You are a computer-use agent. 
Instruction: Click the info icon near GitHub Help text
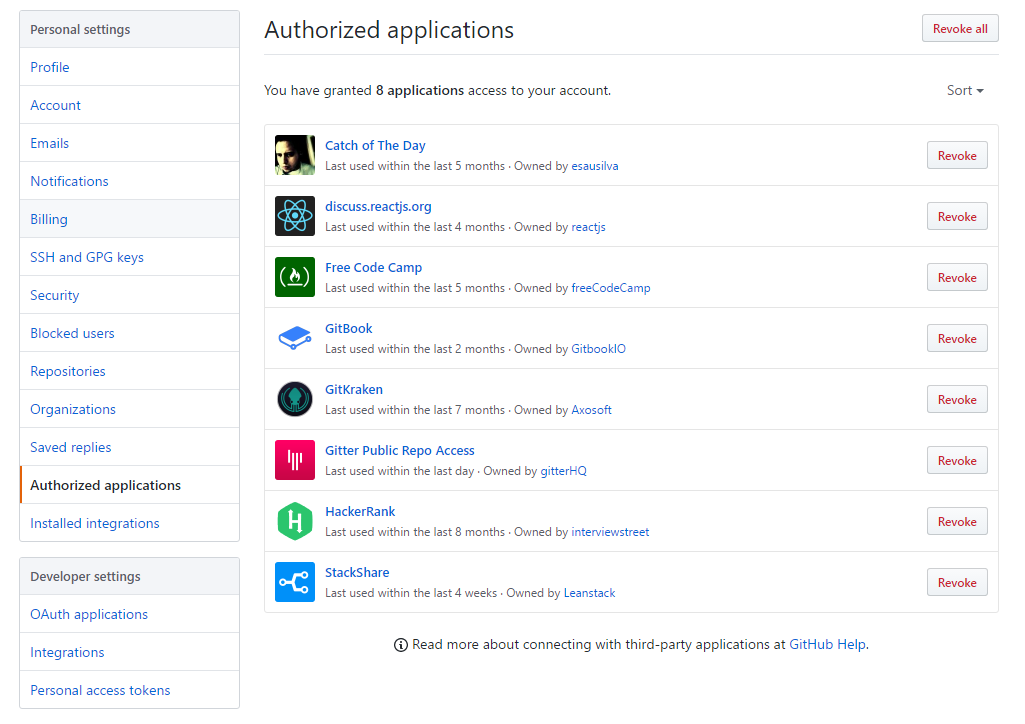[x=400, y=644]
